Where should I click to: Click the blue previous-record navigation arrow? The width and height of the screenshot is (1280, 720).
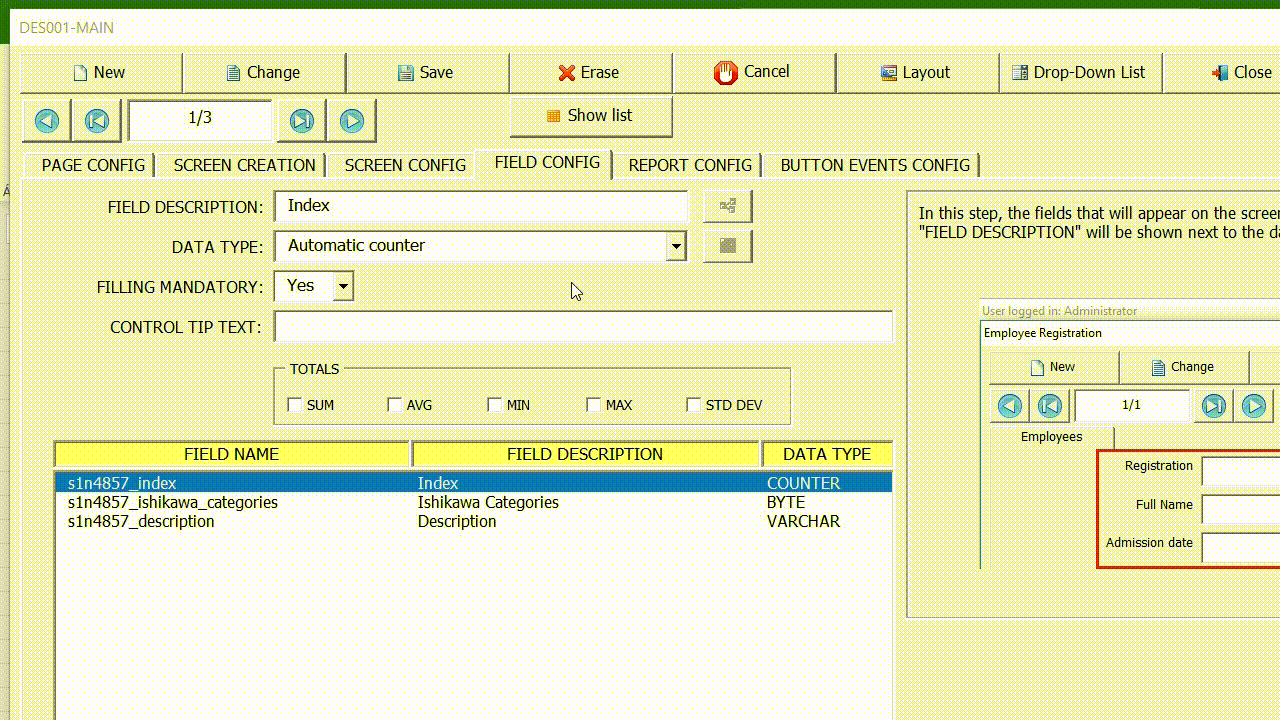click(x=46, y=120)
